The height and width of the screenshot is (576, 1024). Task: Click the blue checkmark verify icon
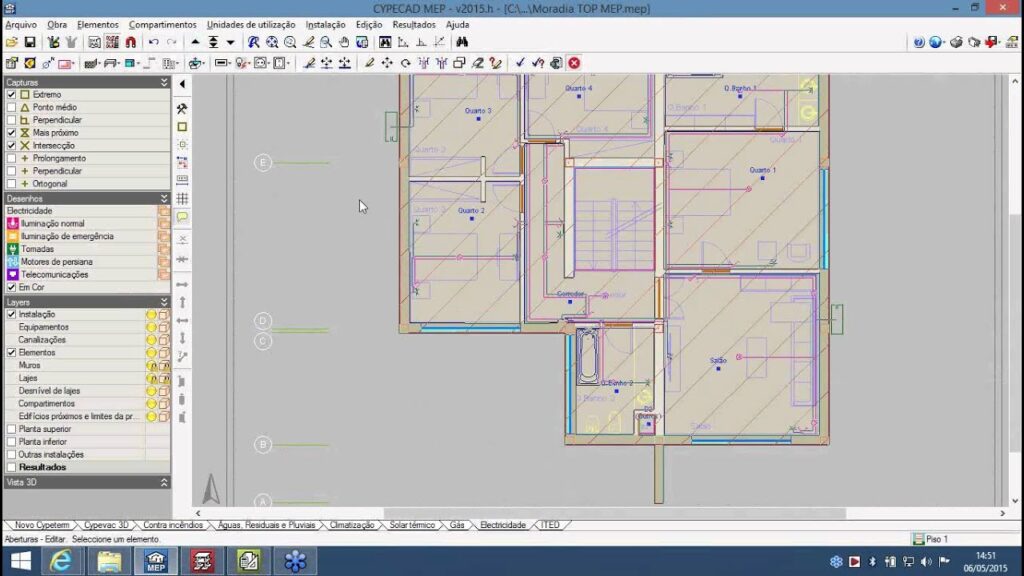520,63
